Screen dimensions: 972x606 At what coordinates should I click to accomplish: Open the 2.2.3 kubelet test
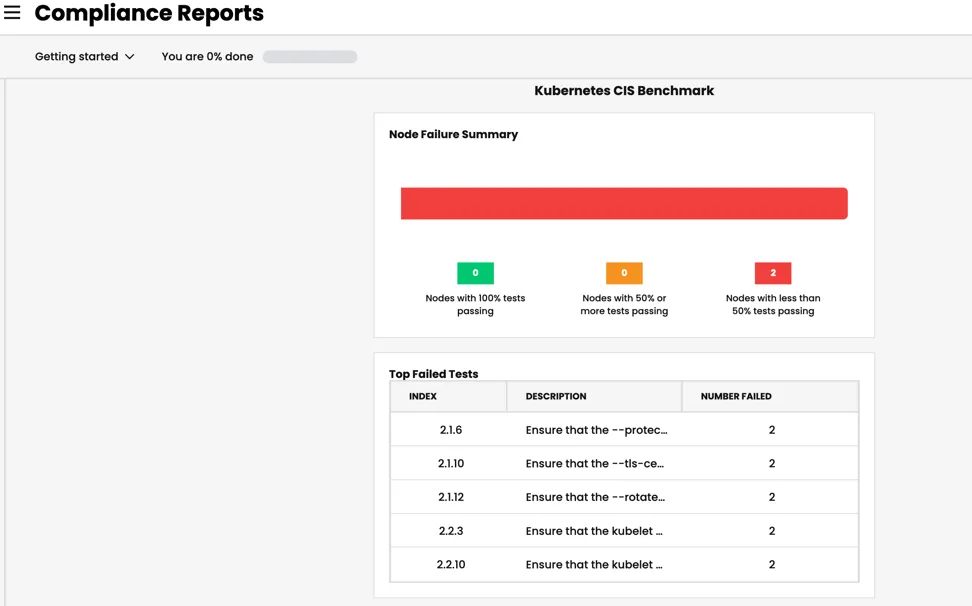point(623,530)
